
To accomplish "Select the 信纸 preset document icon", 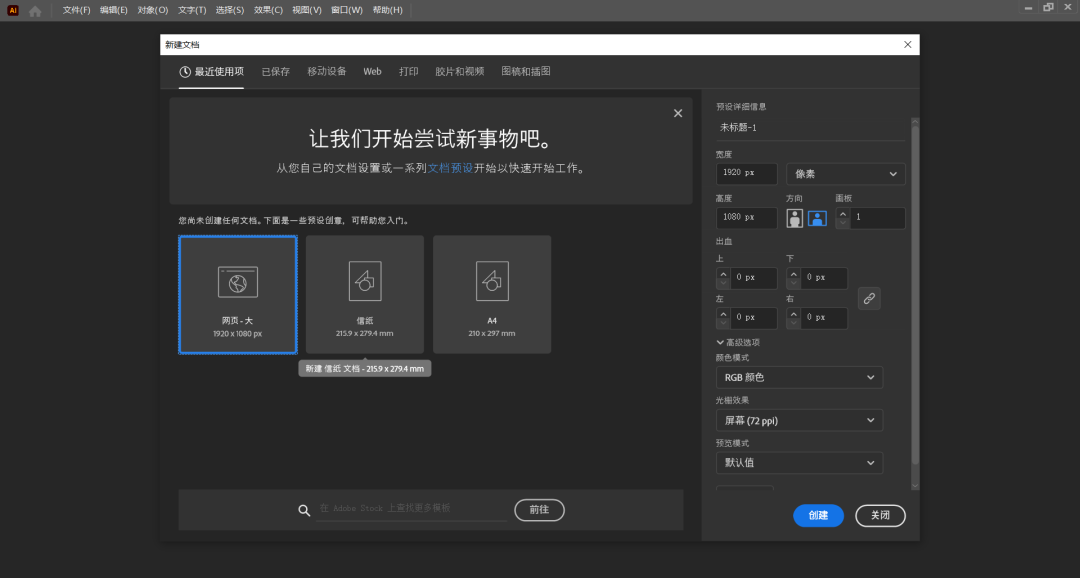I will (364, 281).
